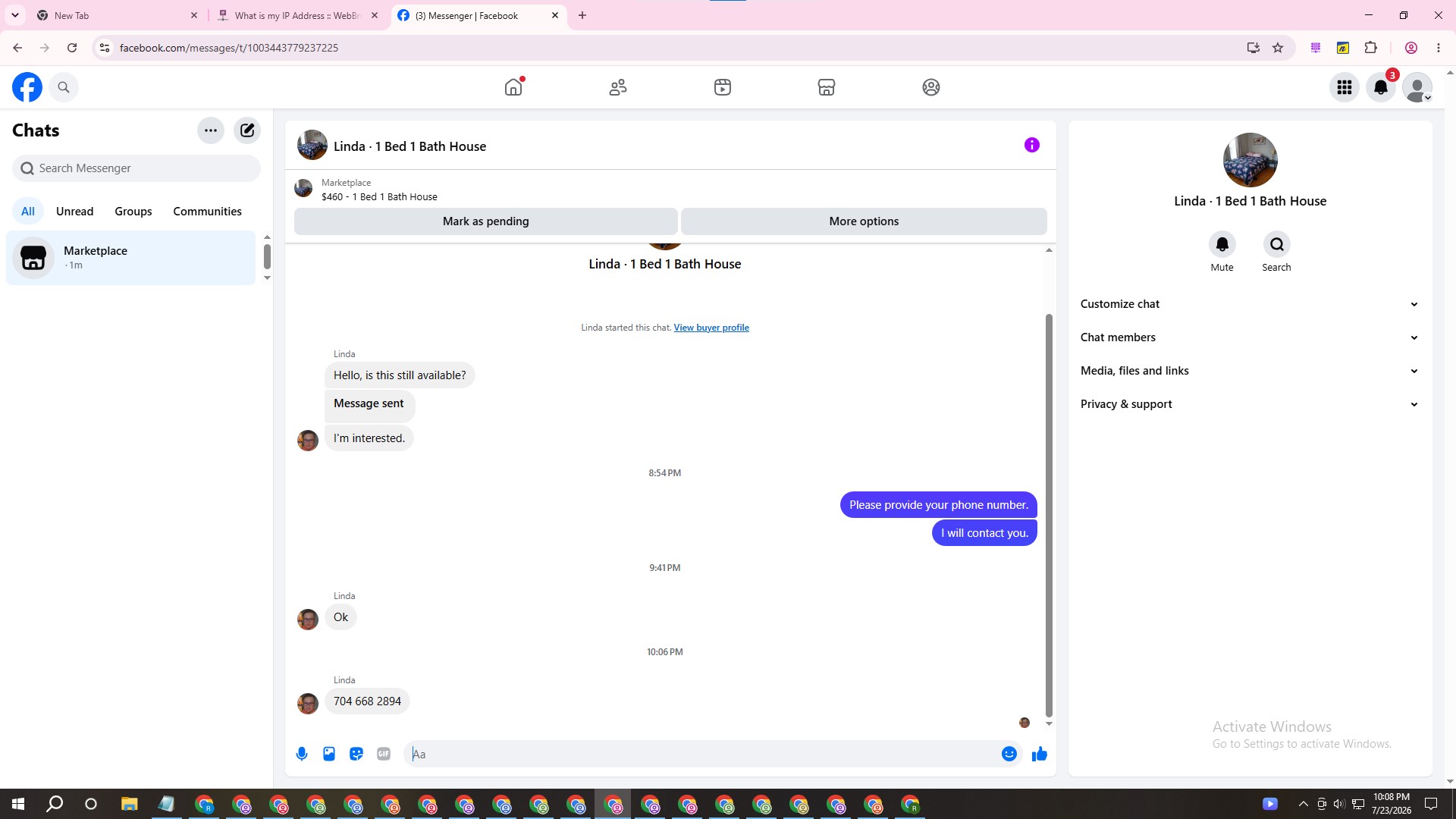
Task: Click the $460 listing thumbnail in Marketplace bar
Action: coord(303,188)
